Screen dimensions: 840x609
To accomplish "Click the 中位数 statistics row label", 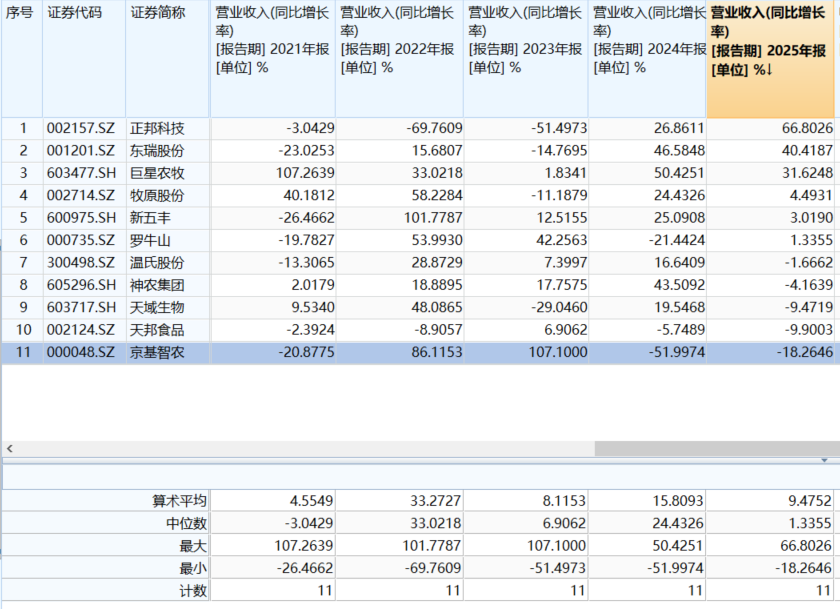I will [x=186, y=524].
